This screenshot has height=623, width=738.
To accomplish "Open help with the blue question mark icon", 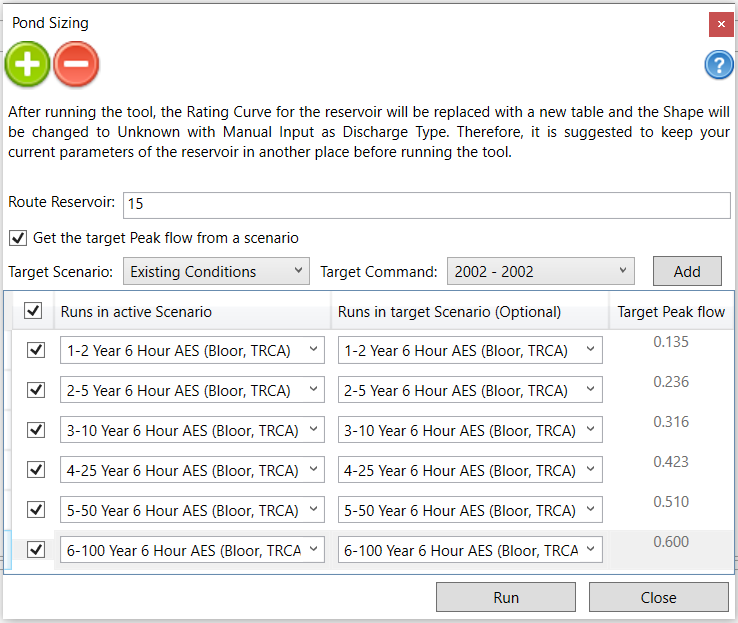I will [719, 65].
